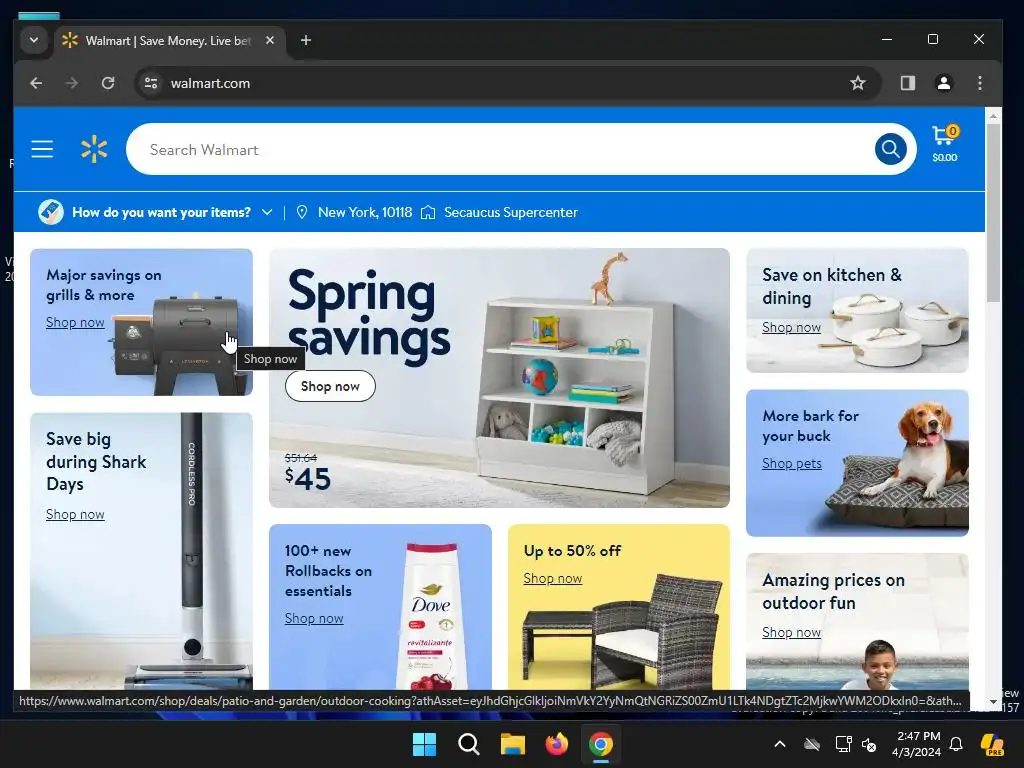Expand How do you want your items
Image resolution: width=1024 pixels, height=768 pixels.
[267, 212]
